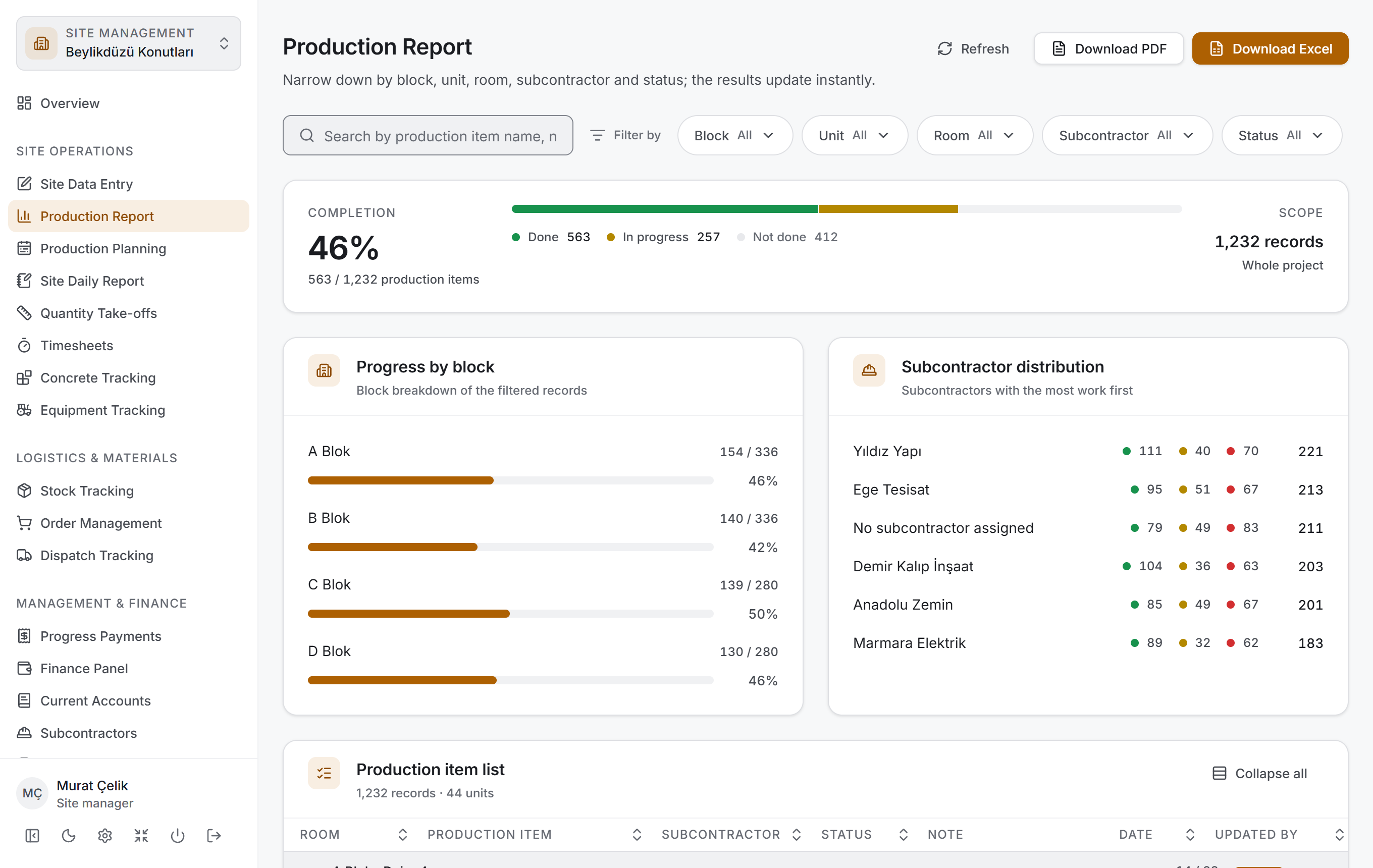Screen dimensions: 1373x868
Task: Focus the production item search field
Action: (428, 136)
